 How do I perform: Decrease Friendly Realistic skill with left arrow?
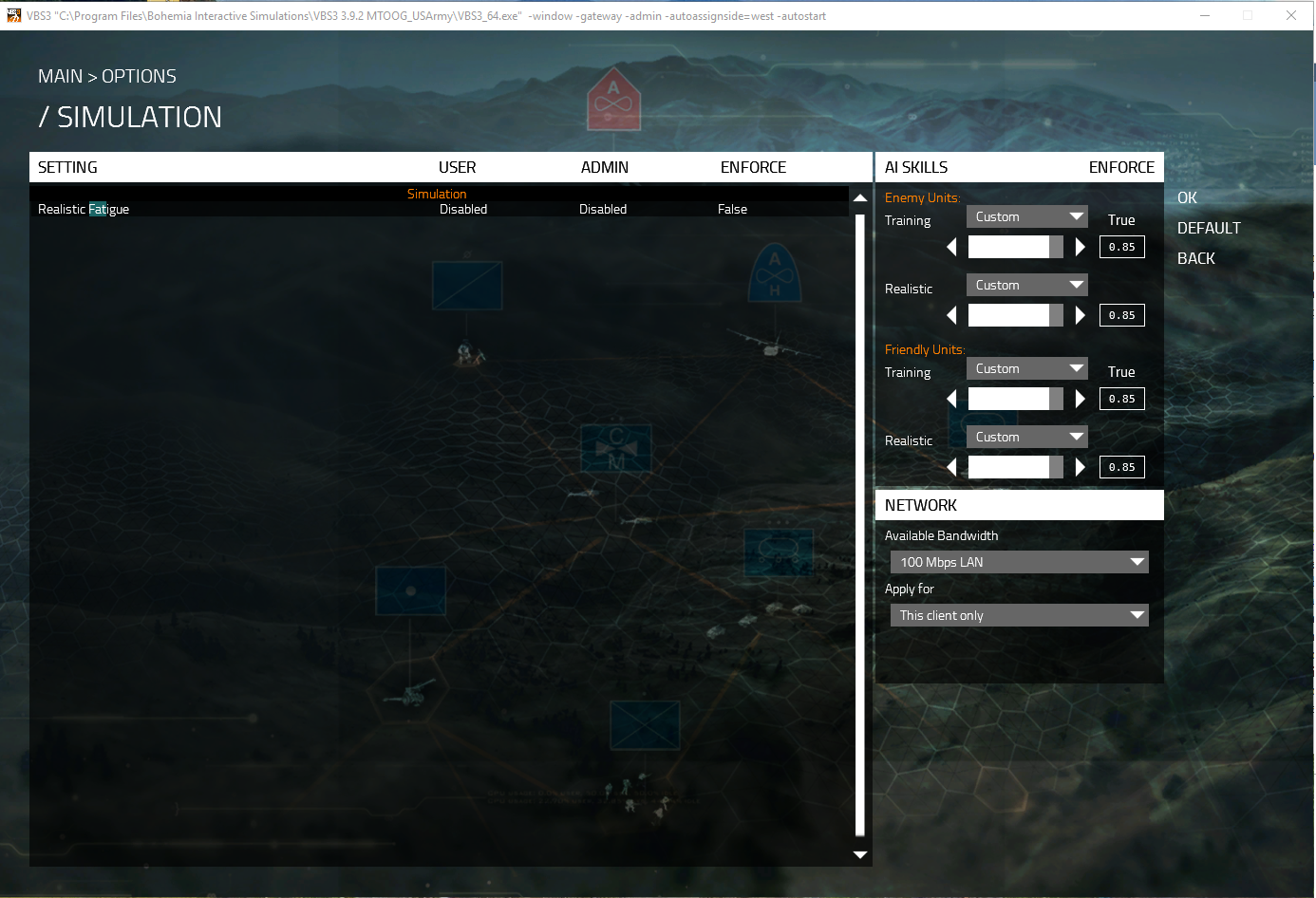point(951,467)
